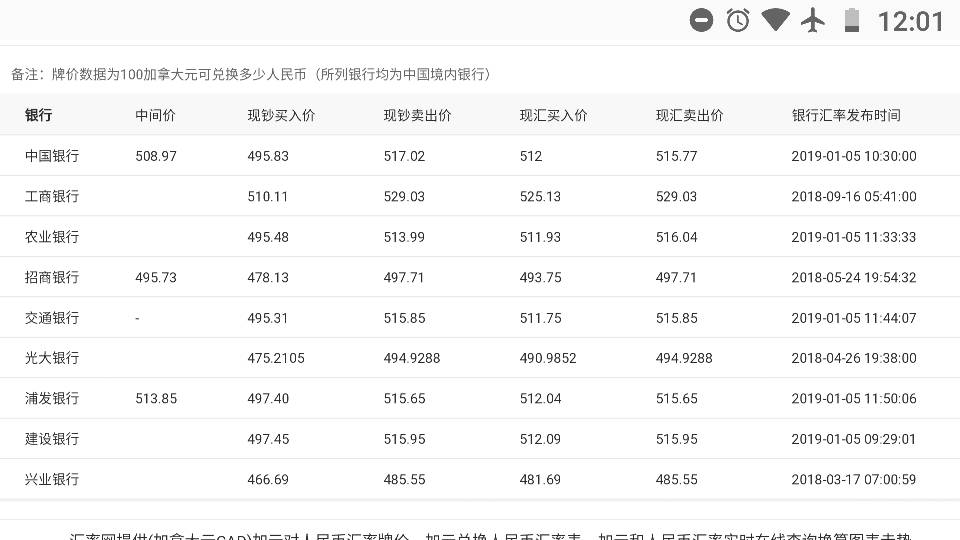Image resolution: width=960 pixels, height=540 pixels.
Task: Click 交通银行 cash buy price 495.31
Action: coord(268,318)
